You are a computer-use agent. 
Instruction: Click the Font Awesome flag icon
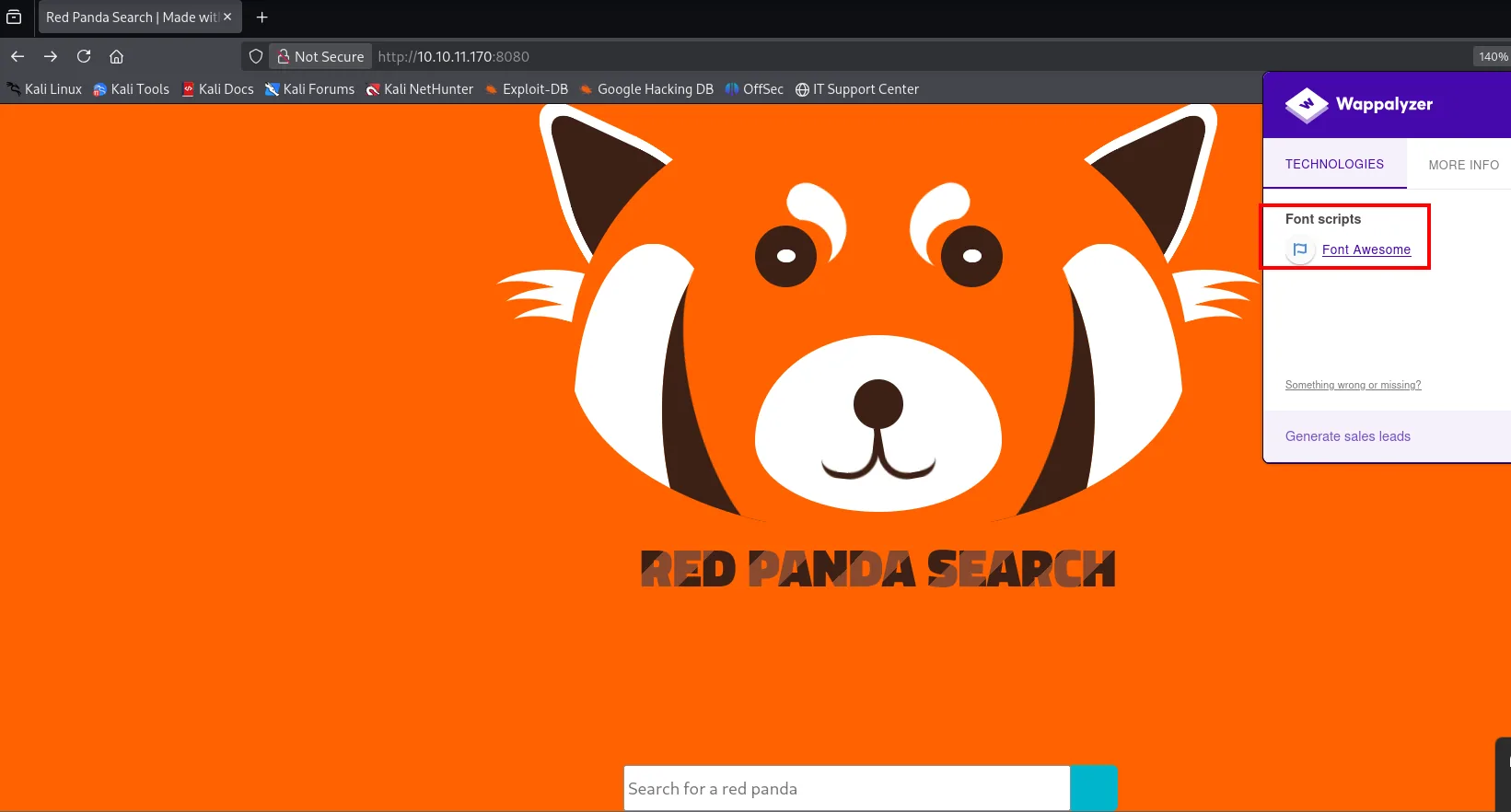pyautogui.click(x=1300, y=249)
